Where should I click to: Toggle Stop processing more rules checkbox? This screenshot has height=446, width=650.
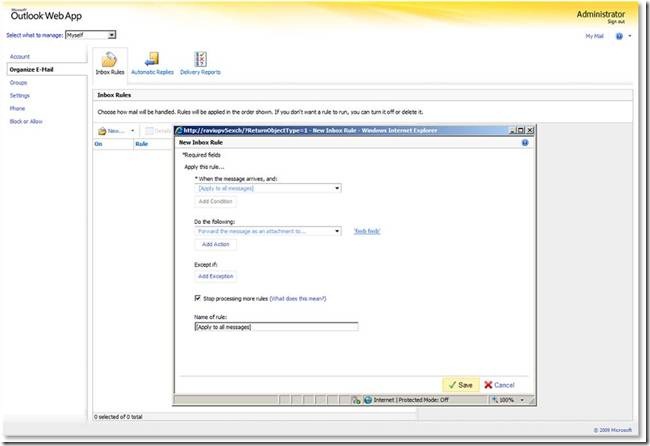[197, 298]
